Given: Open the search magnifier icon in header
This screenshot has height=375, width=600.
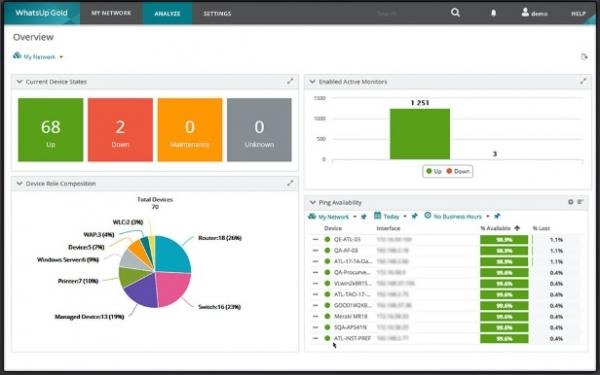Looking at the screenshot, I should point(455,13).
